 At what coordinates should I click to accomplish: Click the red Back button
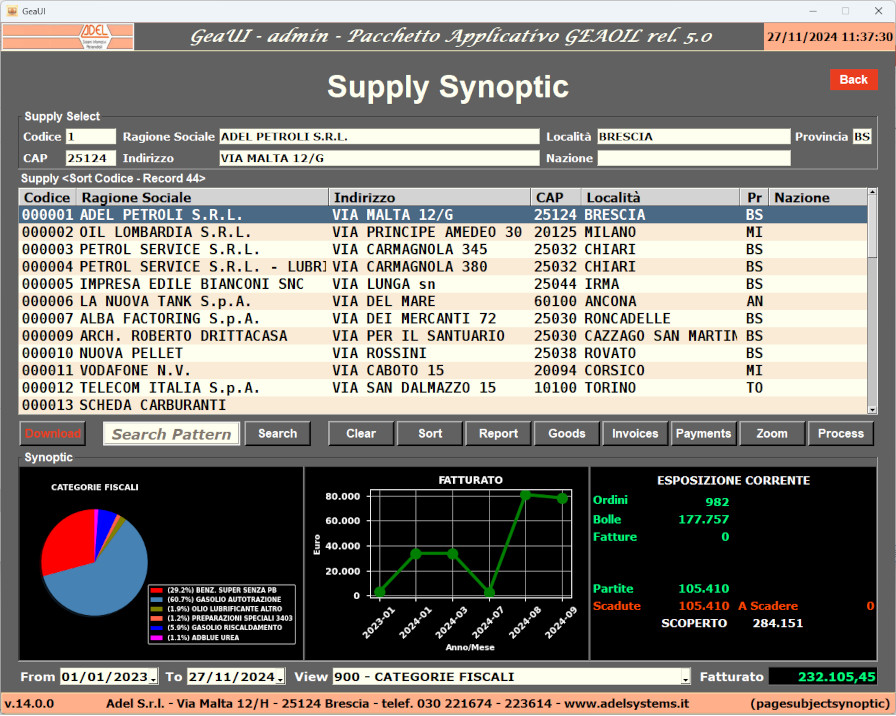point(853,80)
